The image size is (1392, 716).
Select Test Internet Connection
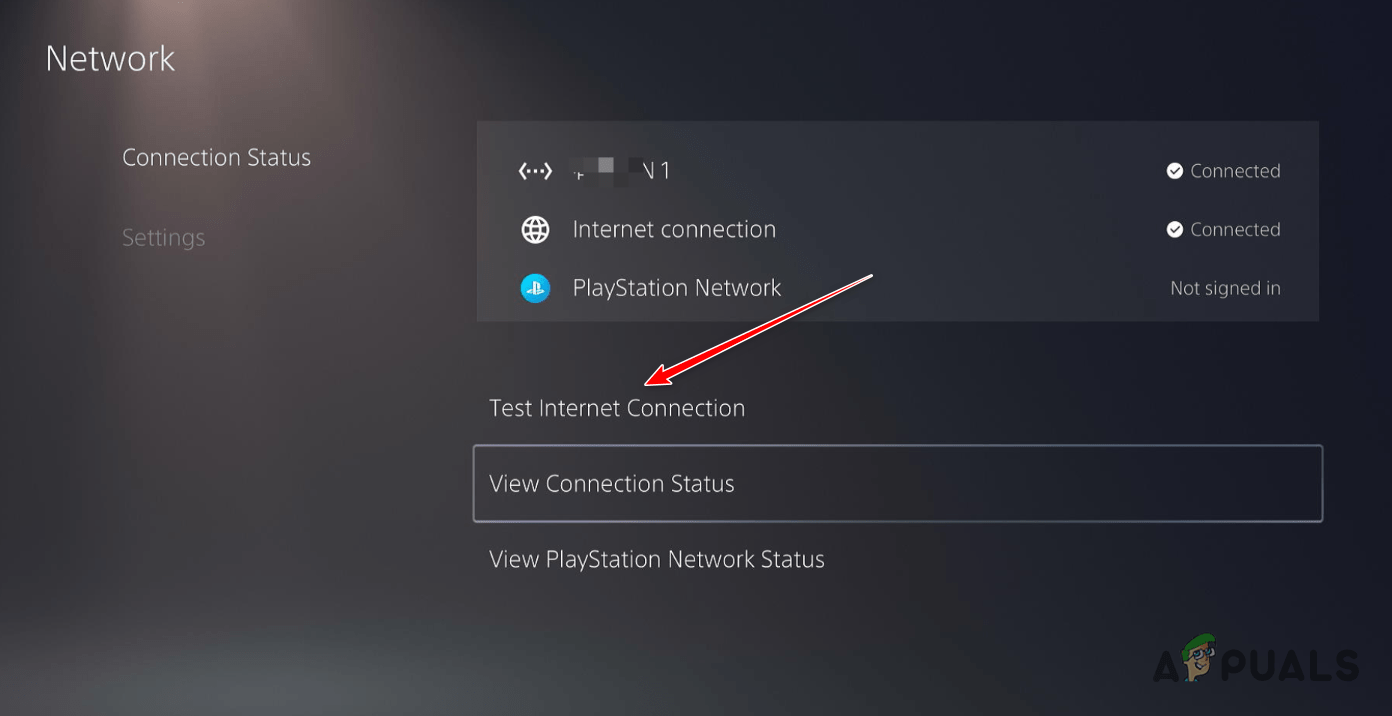617,408
